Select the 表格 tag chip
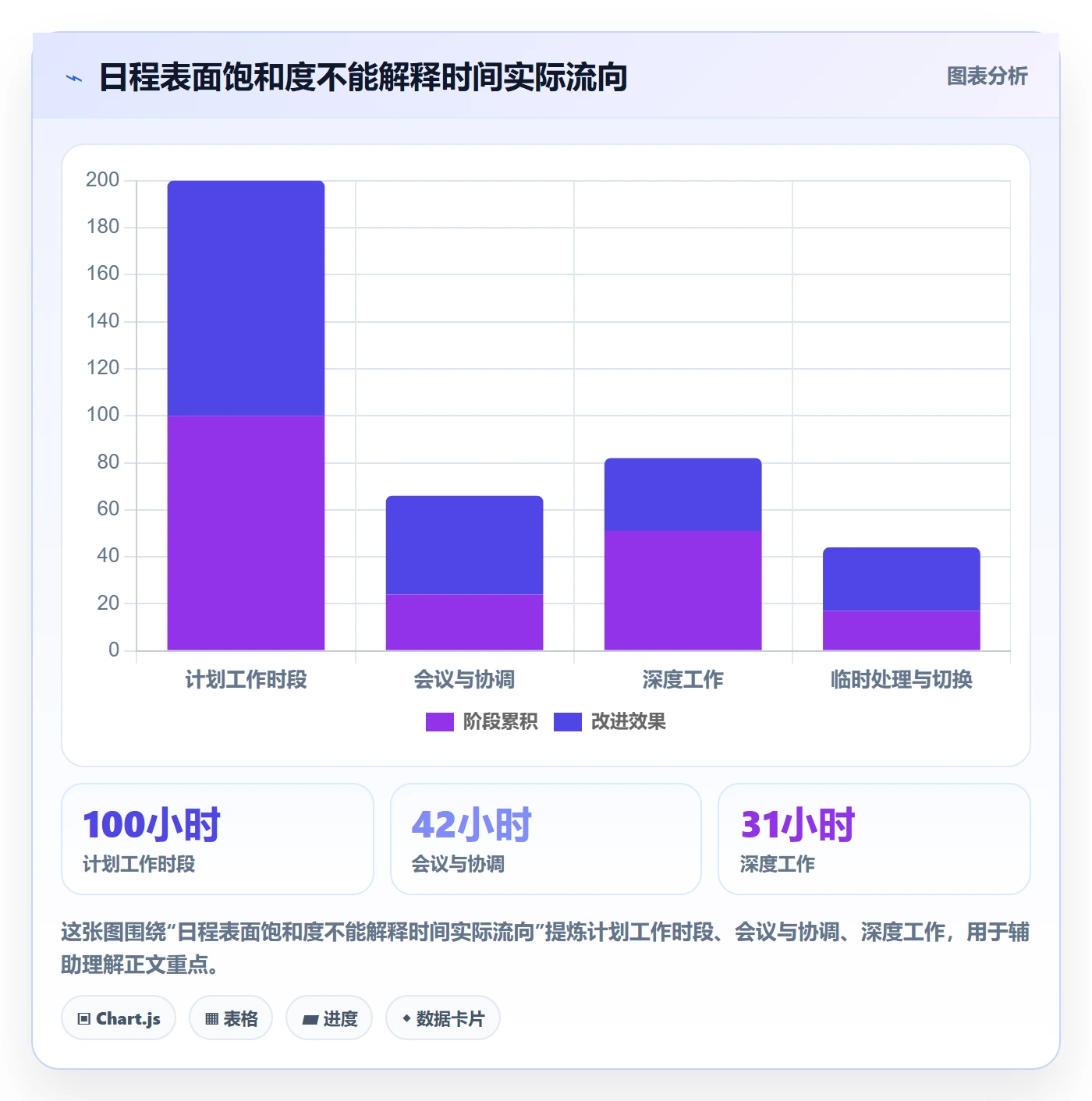 [231, 1018]
